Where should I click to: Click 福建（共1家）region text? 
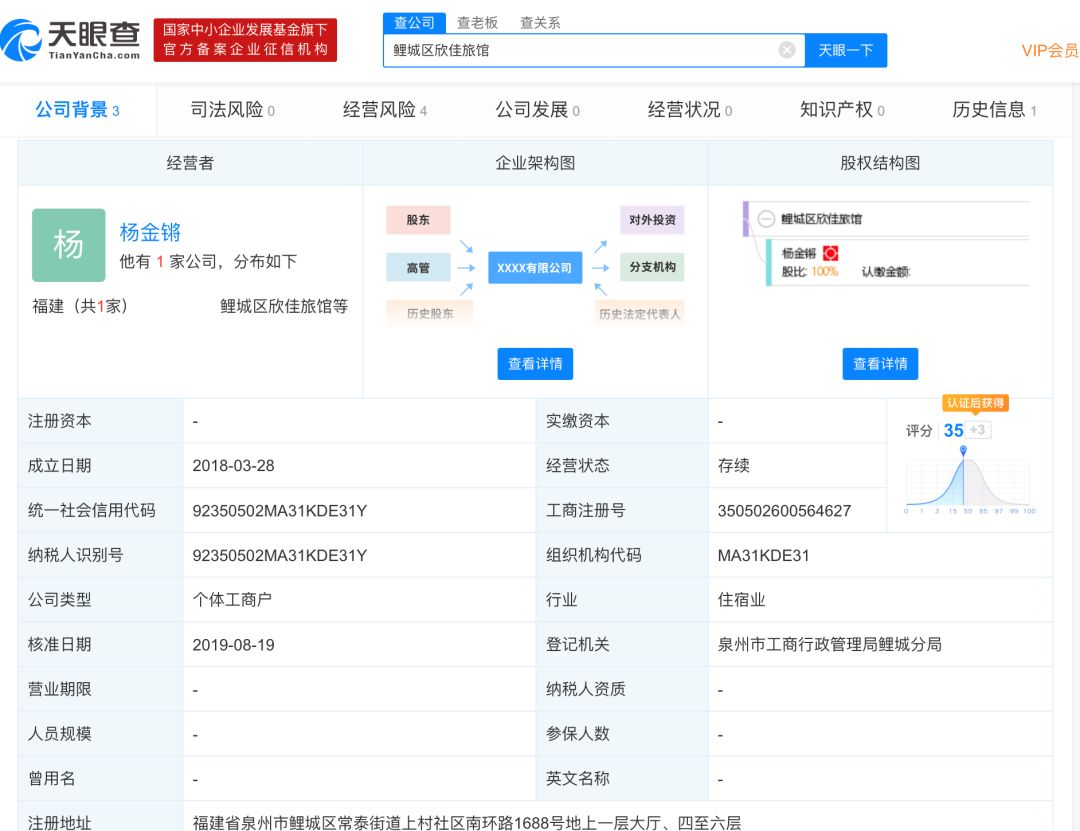click(80, 306)
